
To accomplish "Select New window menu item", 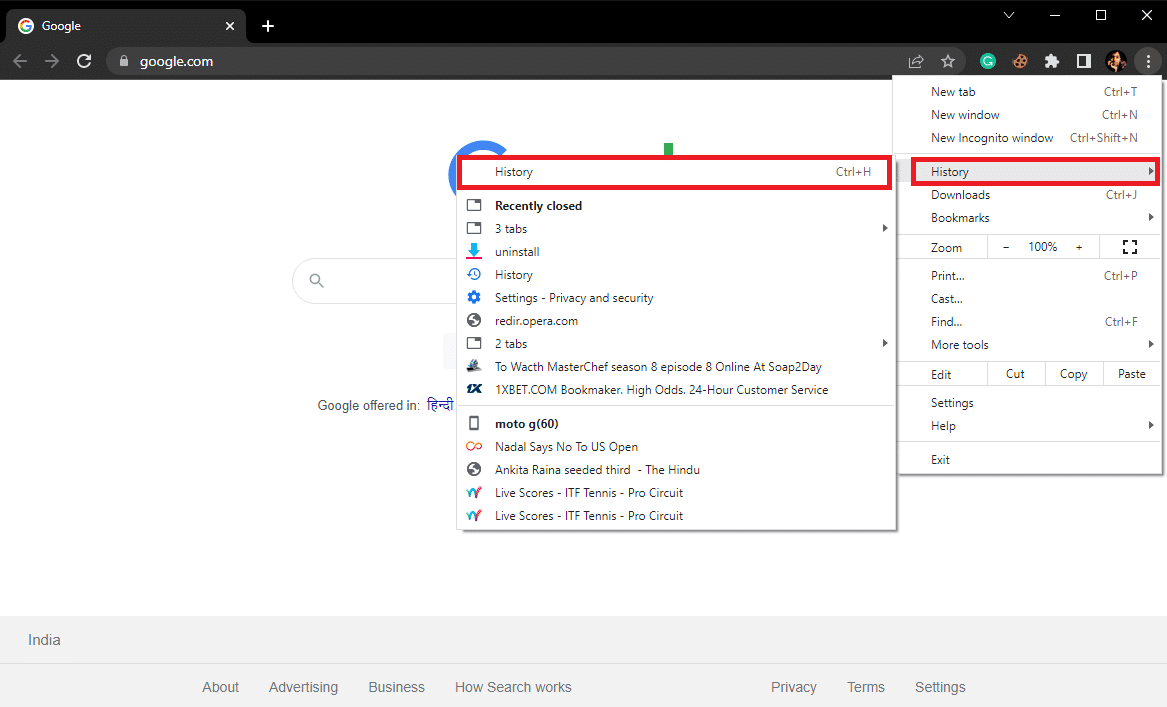I will (1029, 115).
